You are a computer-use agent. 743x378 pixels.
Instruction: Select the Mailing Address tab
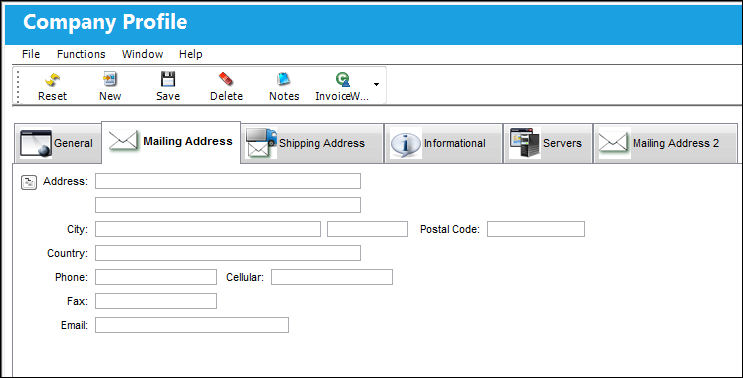pos(171,142)
